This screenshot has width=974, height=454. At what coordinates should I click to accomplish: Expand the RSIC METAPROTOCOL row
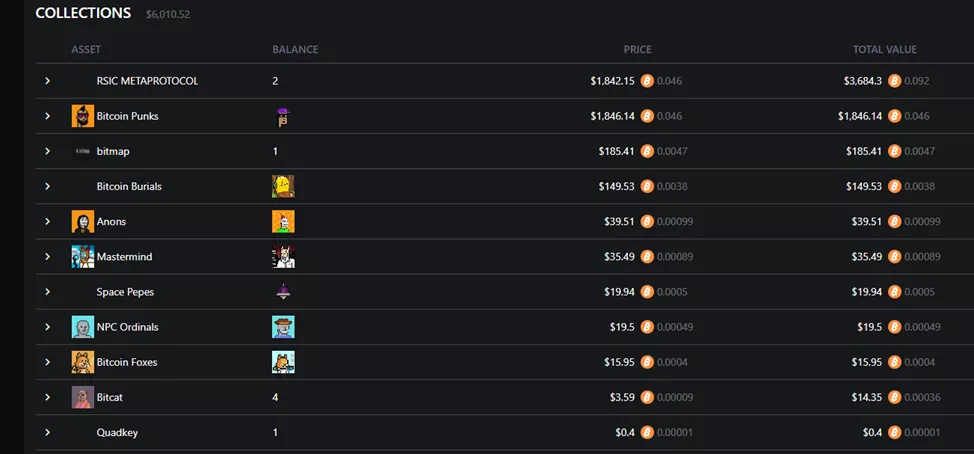(x=47, y=81)
